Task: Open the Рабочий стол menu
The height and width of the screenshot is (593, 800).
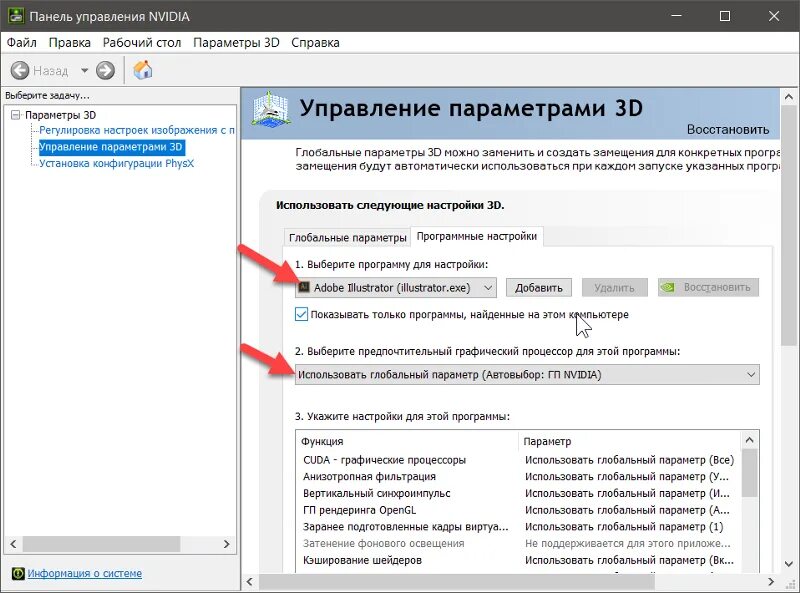Action: (142, 42)
